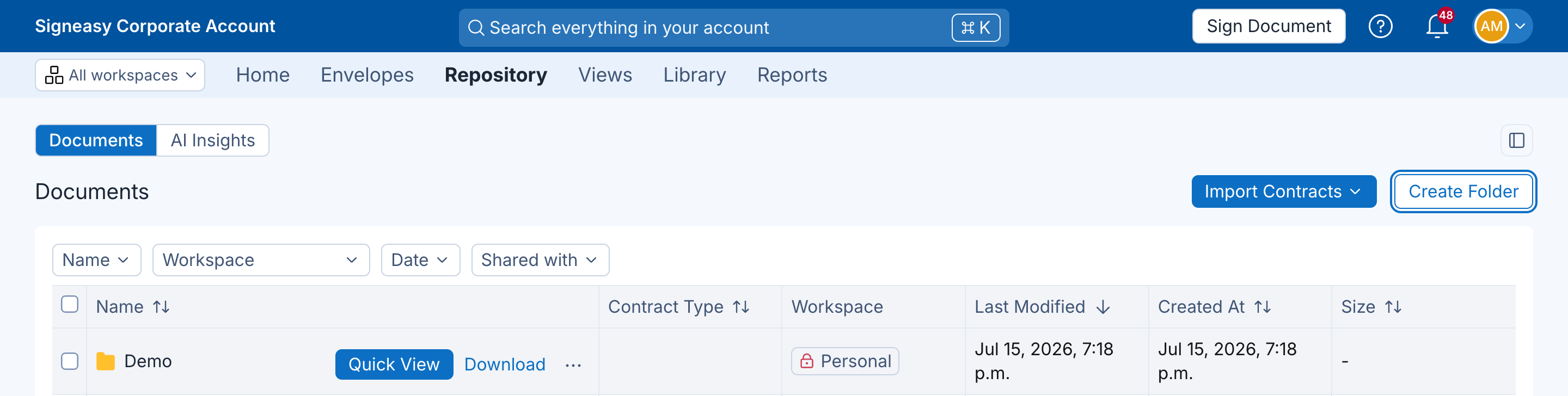
Task: Open the help question mark icon
Action: (x=1380, y=26)
